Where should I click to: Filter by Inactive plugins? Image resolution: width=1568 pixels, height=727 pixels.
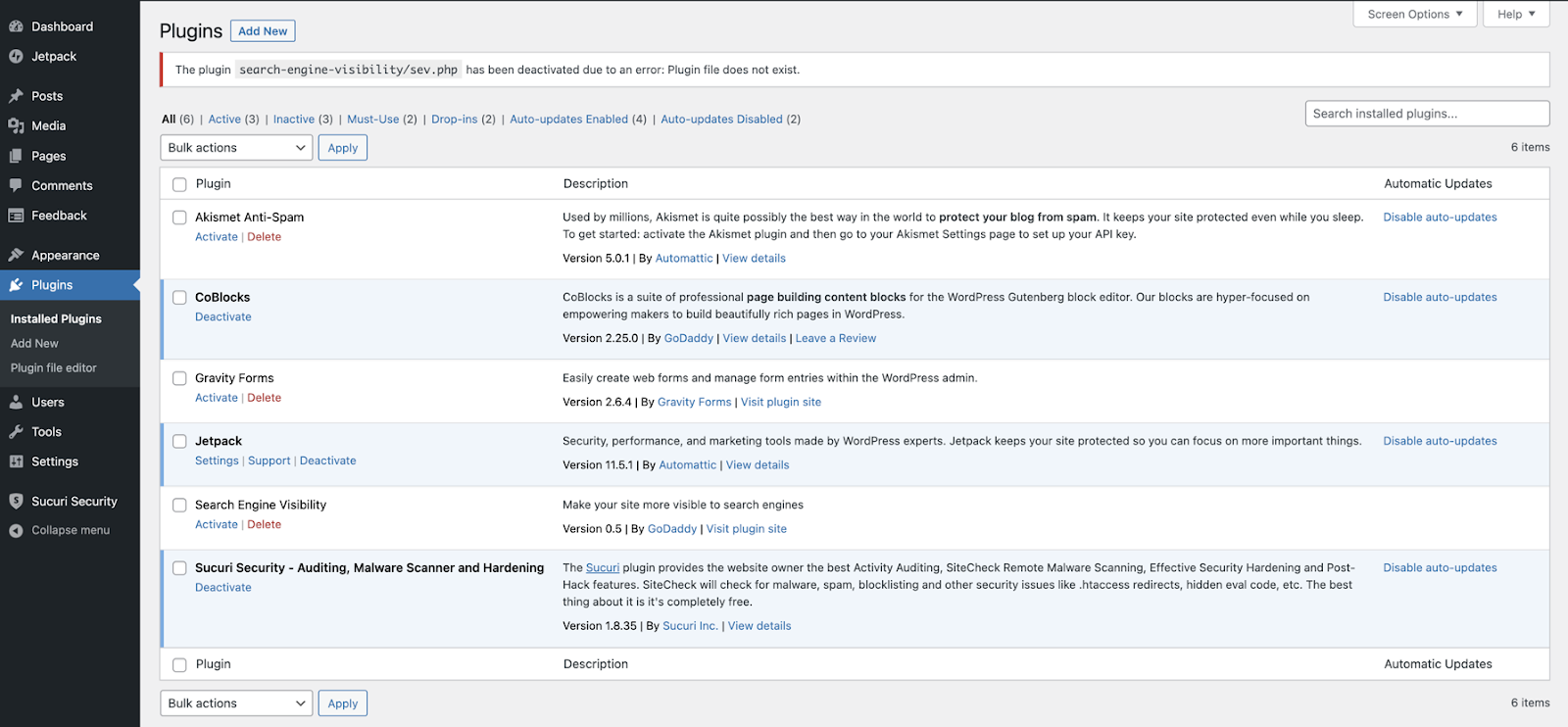pyautogui.click(x=294, y=120)
